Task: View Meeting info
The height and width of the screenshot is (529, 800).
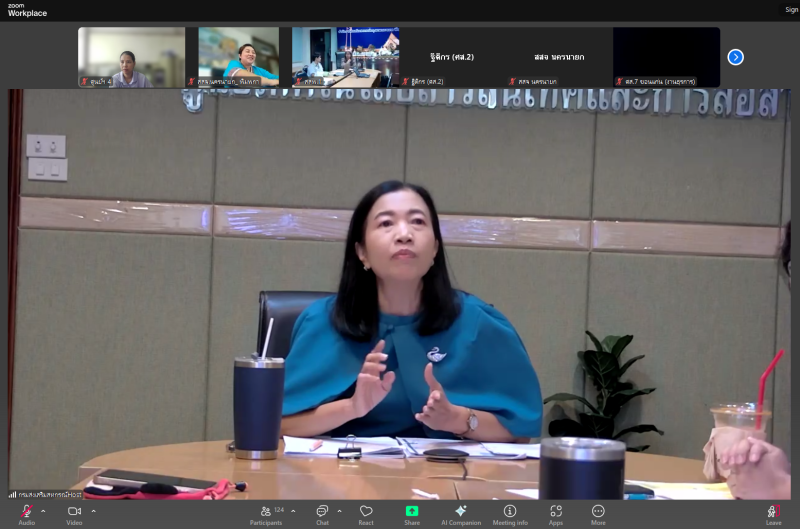Action: point(510,512)
